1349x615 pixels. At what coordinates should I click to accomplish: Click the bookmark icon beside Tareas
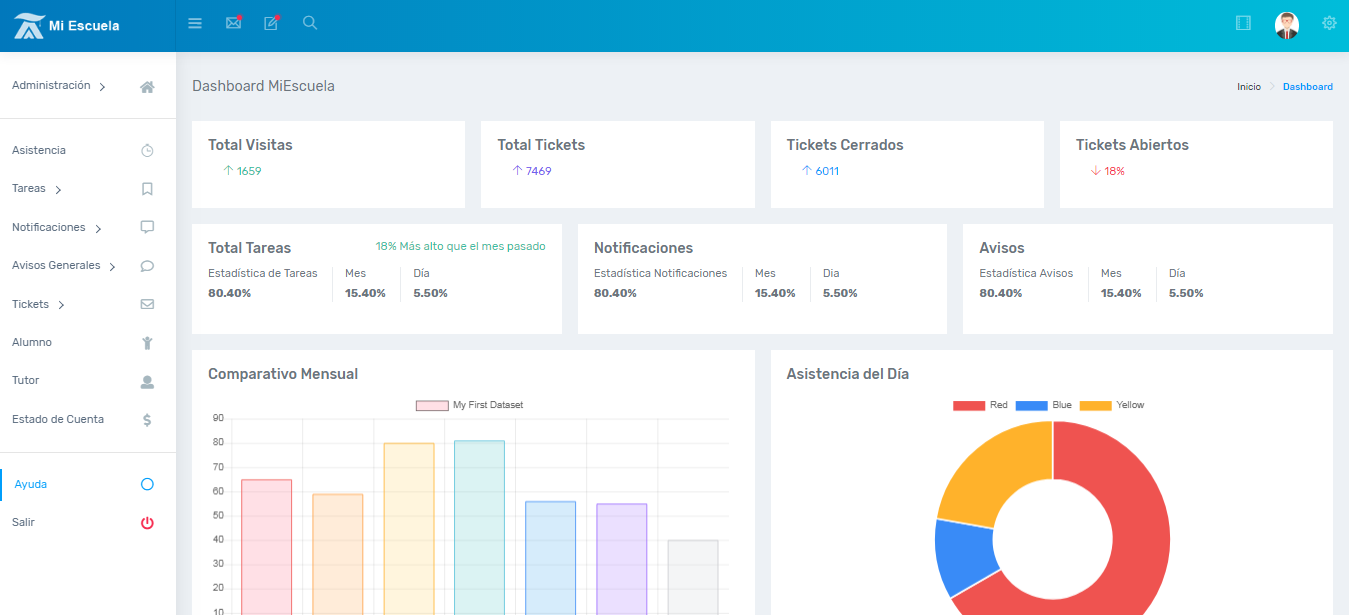click(x=147, y=189)
